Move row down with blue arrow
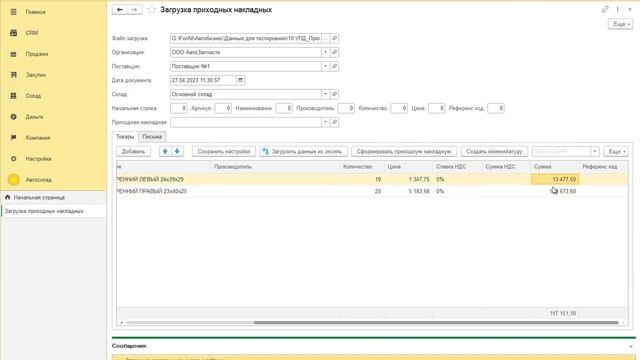Viewport: 640px width, 360px height. coord(177,151)
